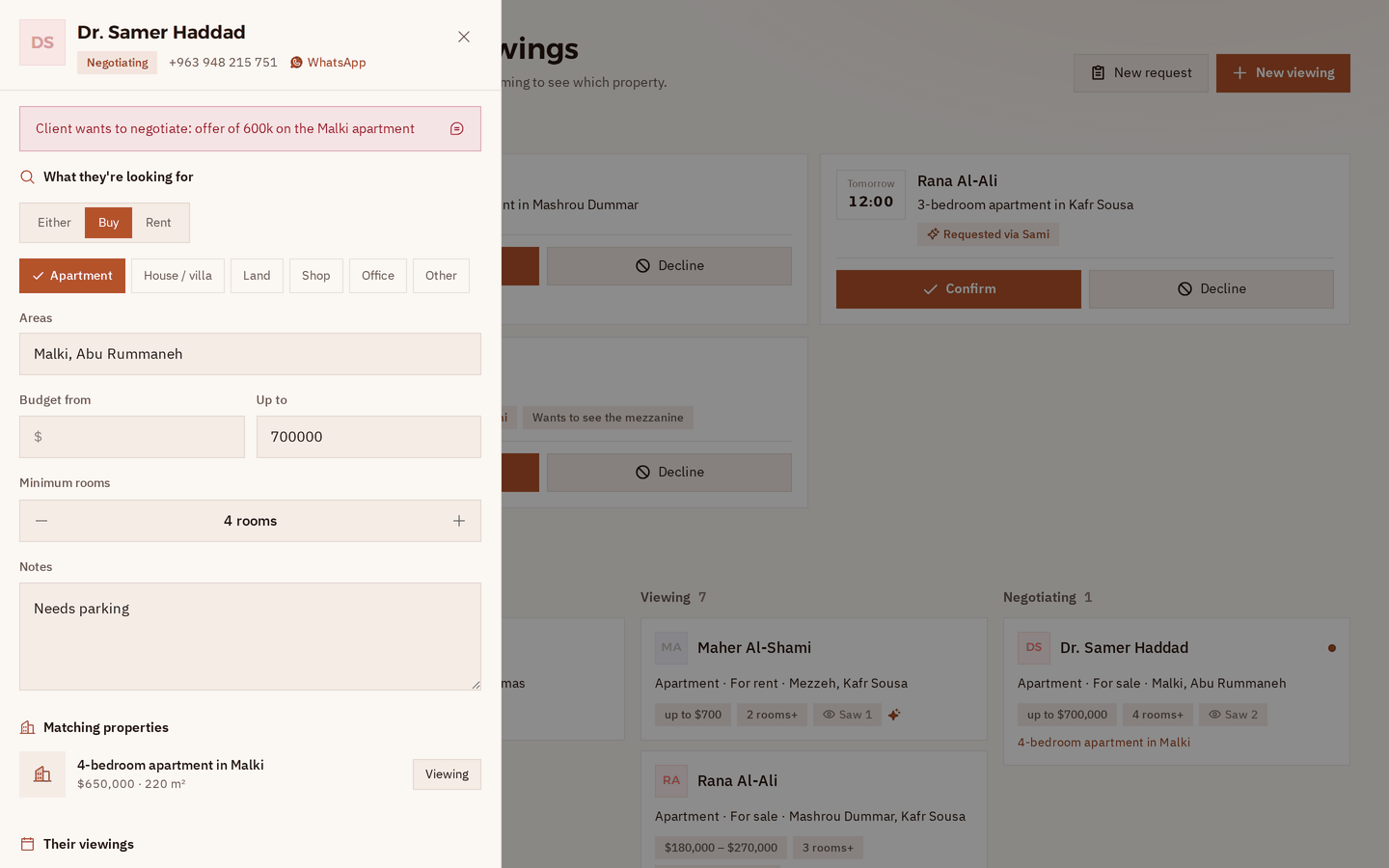
Task: Select the Either option for deal type
Action: click(54, 223)
